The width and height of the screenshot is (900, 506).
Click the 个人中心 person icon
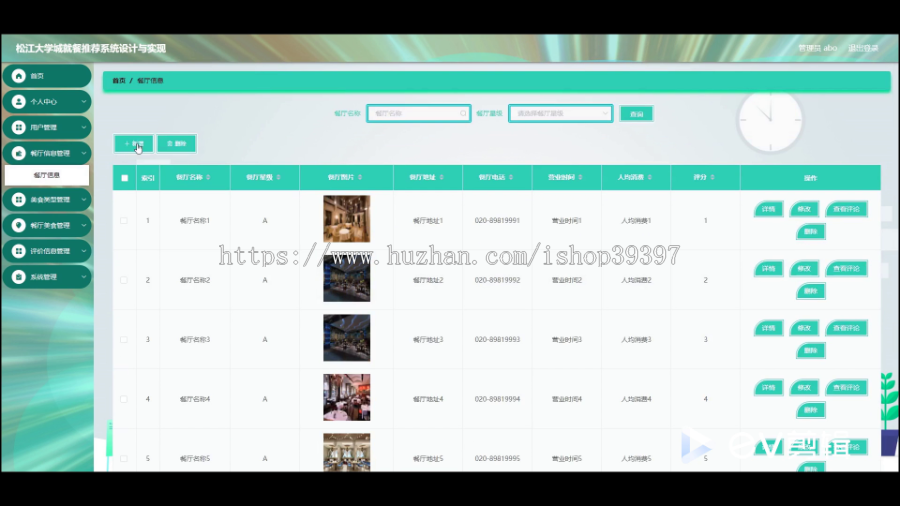(18, 102)
